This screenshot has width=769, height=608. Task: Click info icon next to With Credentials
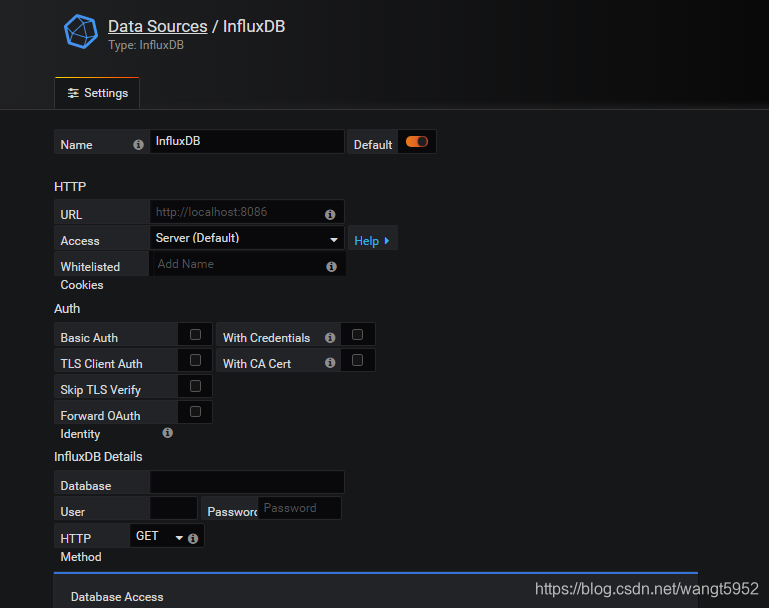click(330, 337)
